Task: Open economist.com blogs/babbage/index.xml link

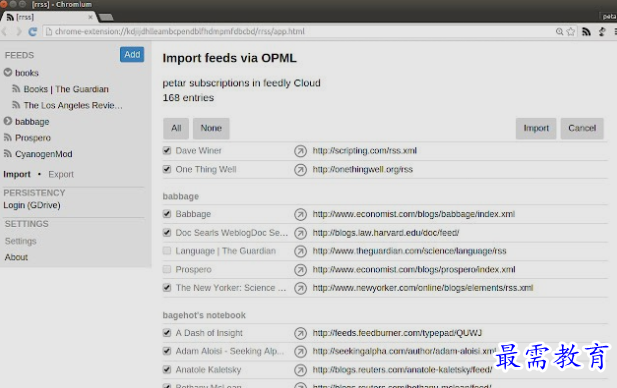Action: (x=414, y=214)
